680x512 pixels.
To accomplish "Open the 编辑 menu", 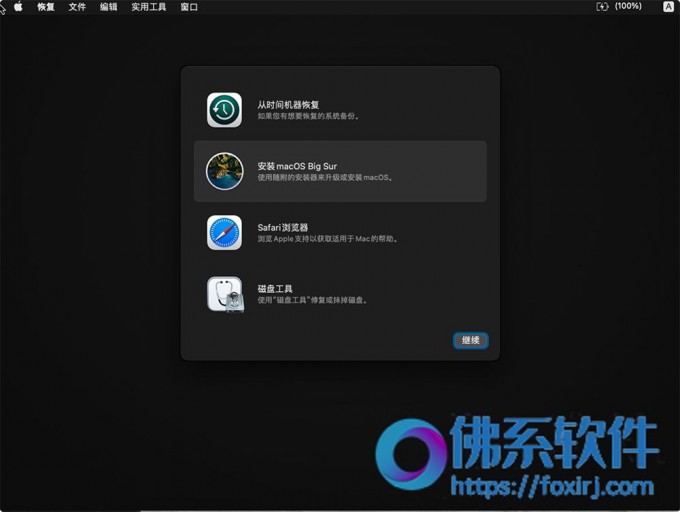I will (x=108, y=7).
